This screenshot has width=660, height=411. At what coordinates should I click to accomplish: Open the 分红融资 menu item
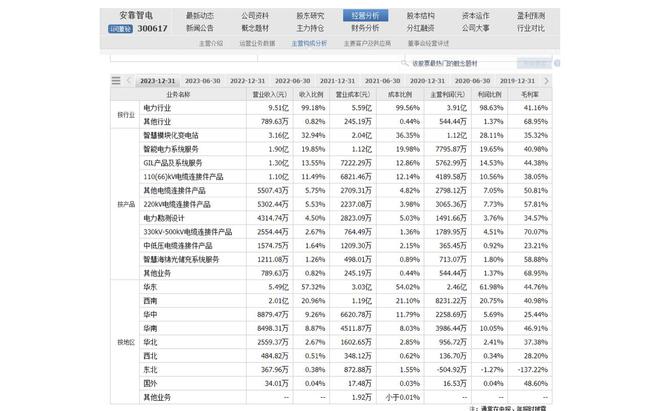(420, 28)
